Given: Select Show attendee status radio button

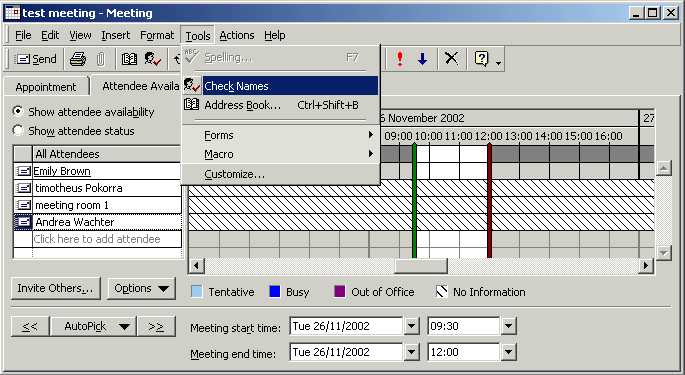Looking at the screenshot, I should pos(18,130).
